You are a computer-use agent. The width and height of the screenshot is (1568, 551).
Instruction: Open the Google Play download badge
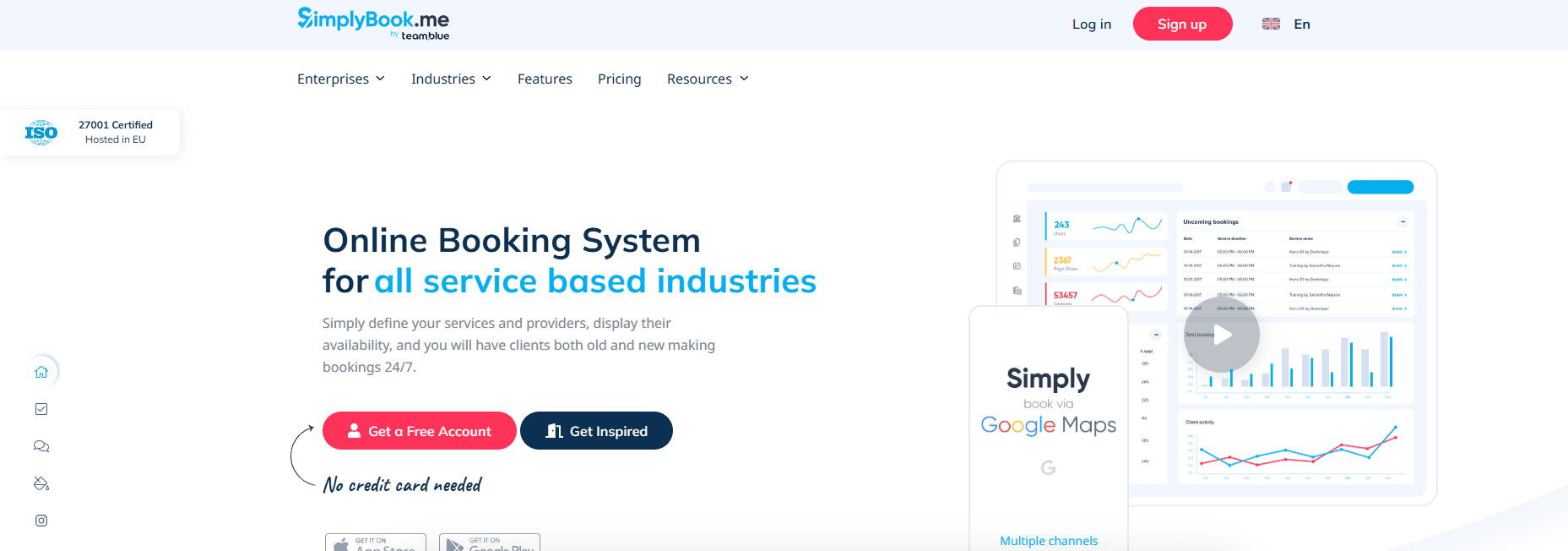[x=490, y=543]
